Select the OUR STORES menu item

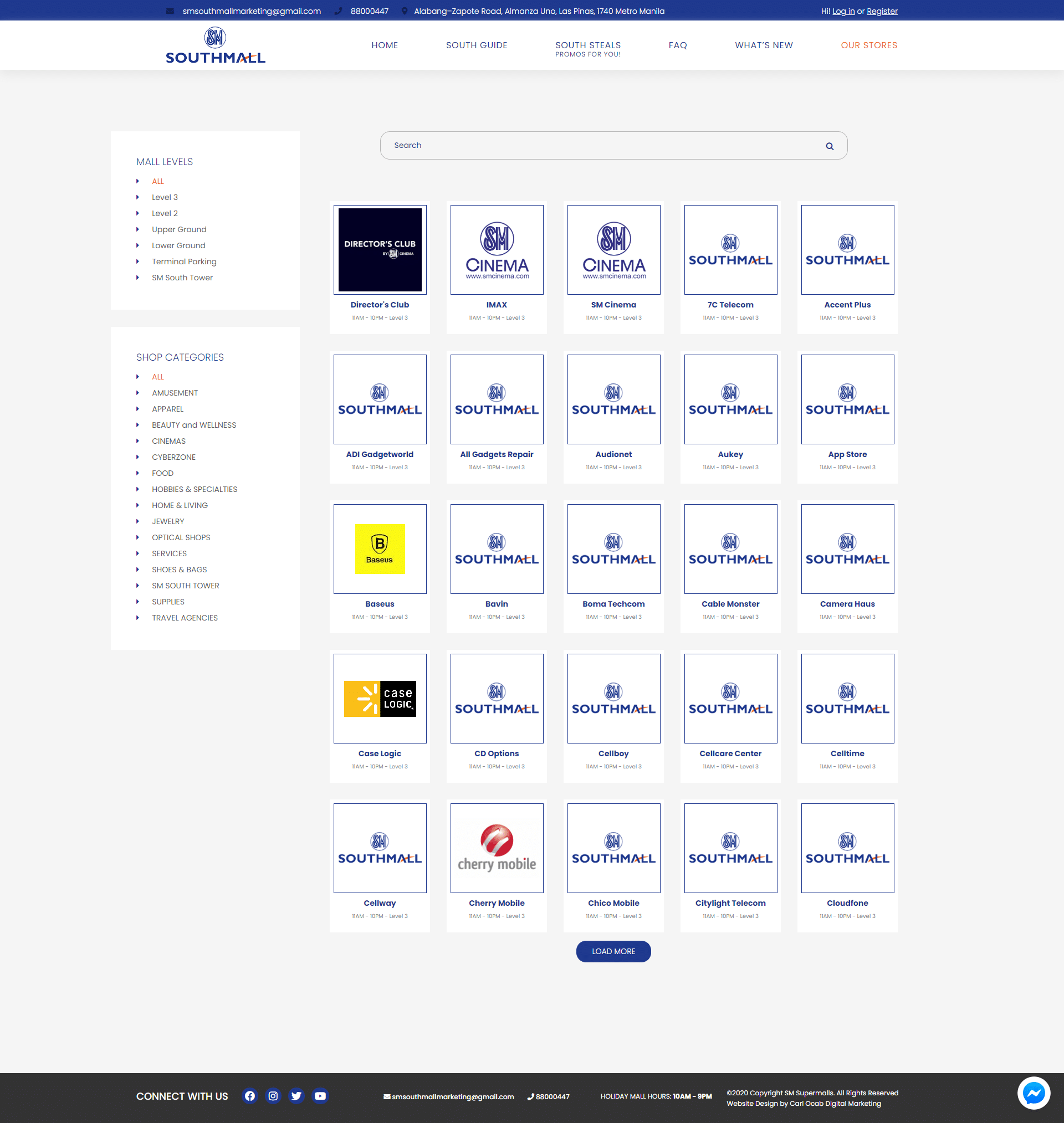[x=869, y=45]
